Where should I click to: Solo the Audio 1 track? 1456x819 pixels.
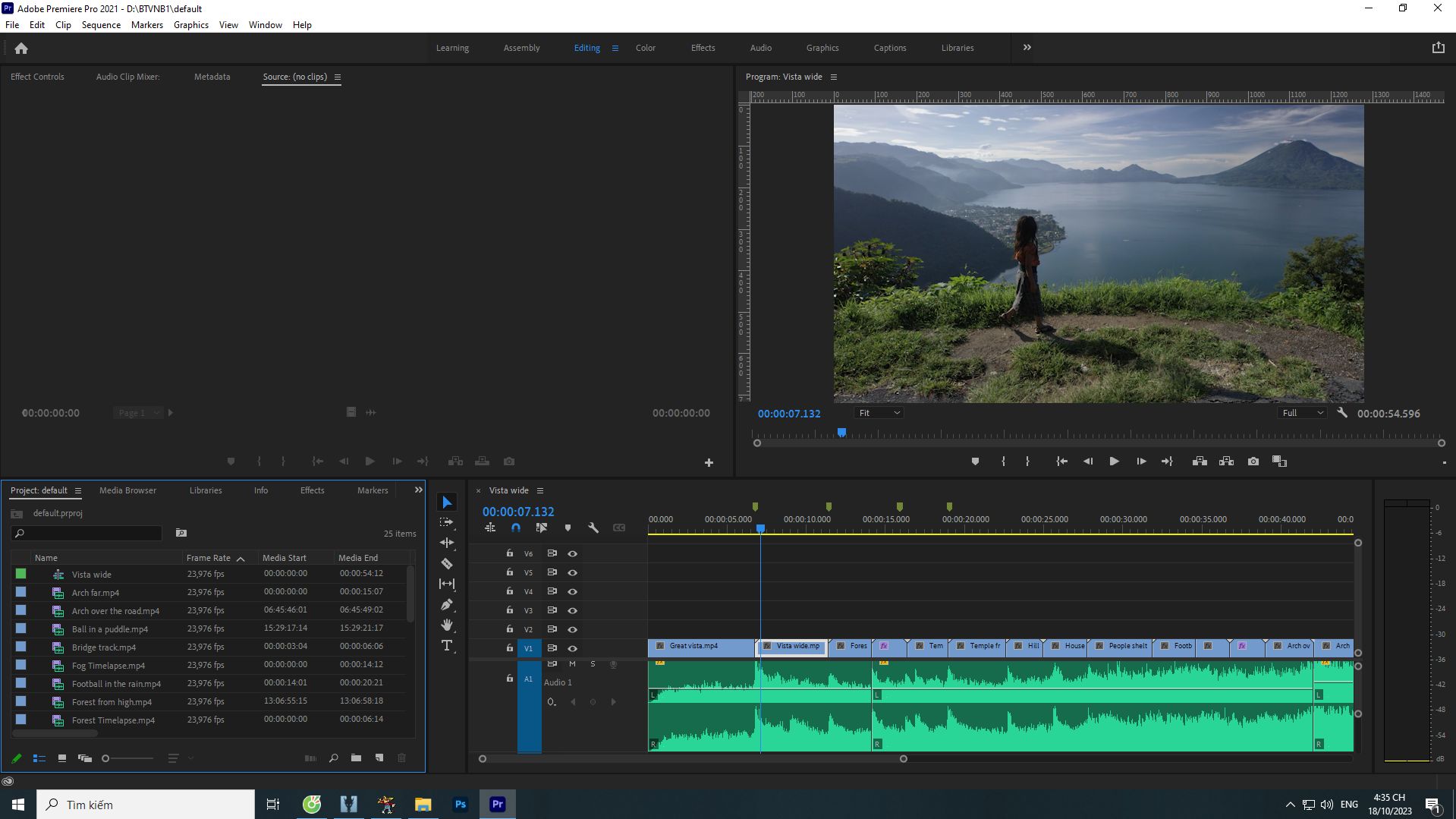pyautogui.click(x=593, y=664)
